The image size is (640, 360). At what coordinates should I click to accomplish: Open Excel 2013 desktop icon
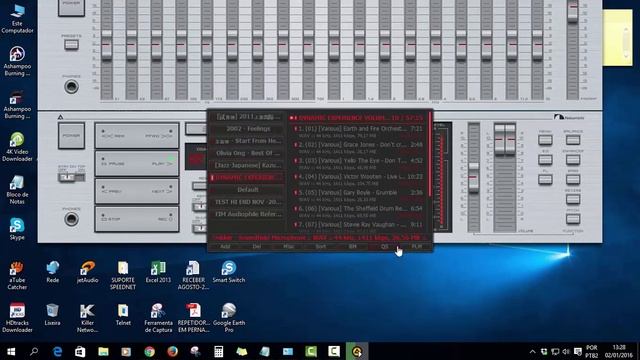(158, 272)
